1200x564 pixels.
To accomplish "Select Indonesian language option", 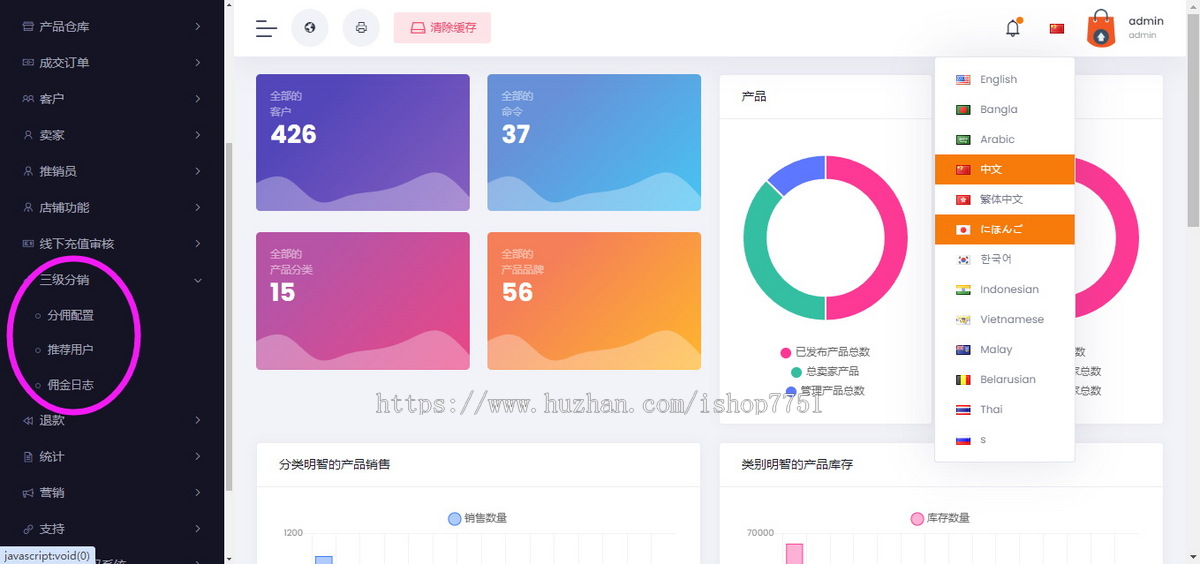I will tap(1004, 290).
